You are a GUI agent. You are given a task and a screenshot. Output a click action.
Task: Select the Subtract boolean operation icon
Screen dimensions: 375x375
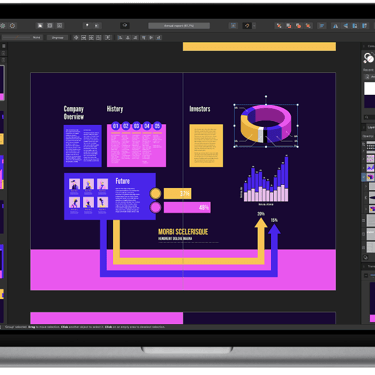point(289,26)
